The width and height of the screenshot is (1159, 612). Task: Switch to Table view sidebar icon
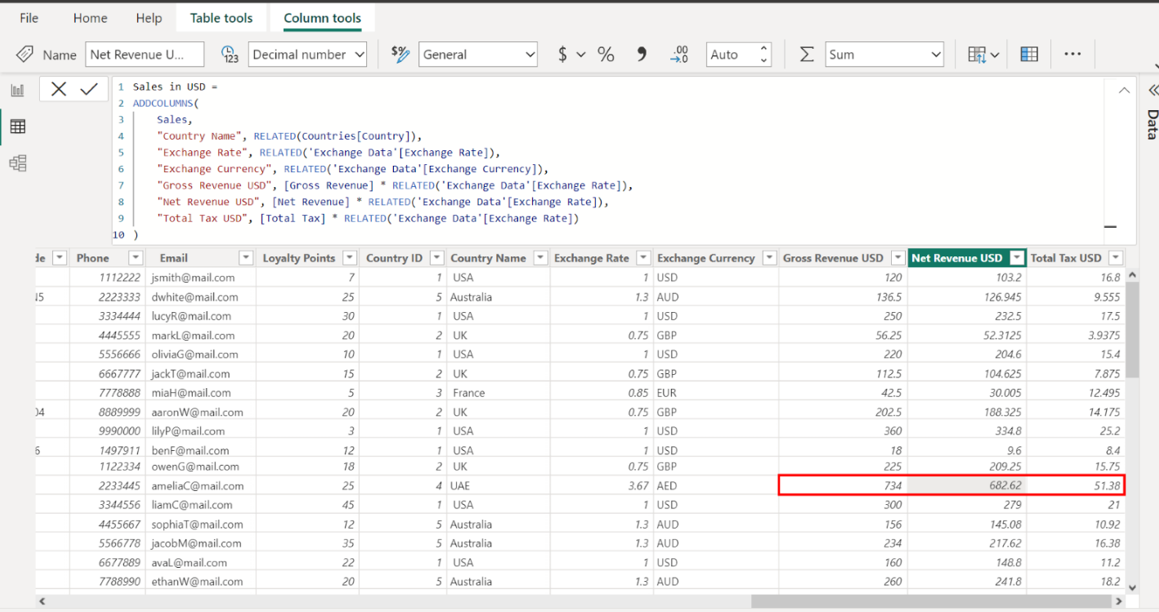pos(17,127)
